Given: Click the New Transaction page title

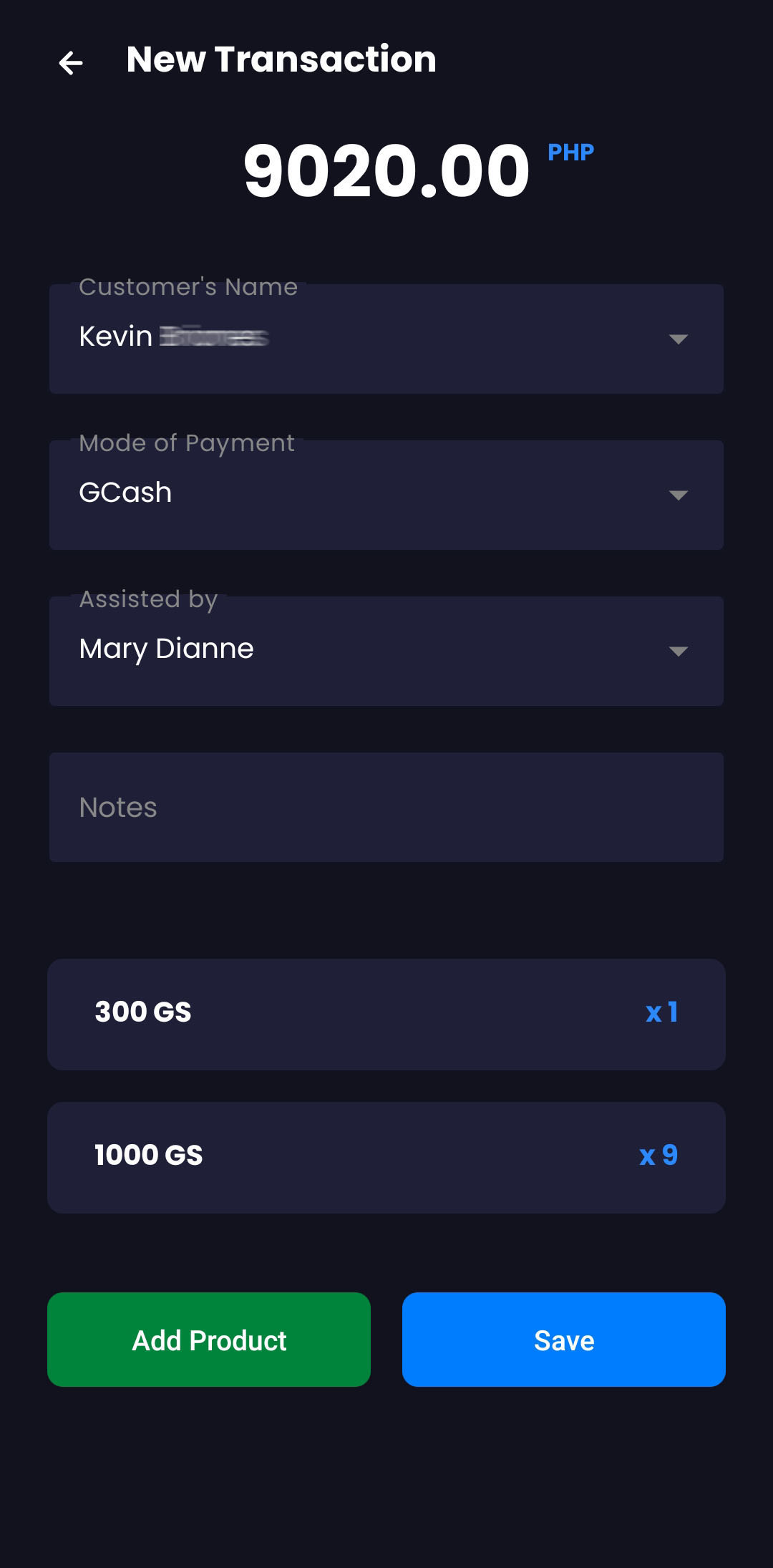Looking at the screenshot, I should pos(281,59).
